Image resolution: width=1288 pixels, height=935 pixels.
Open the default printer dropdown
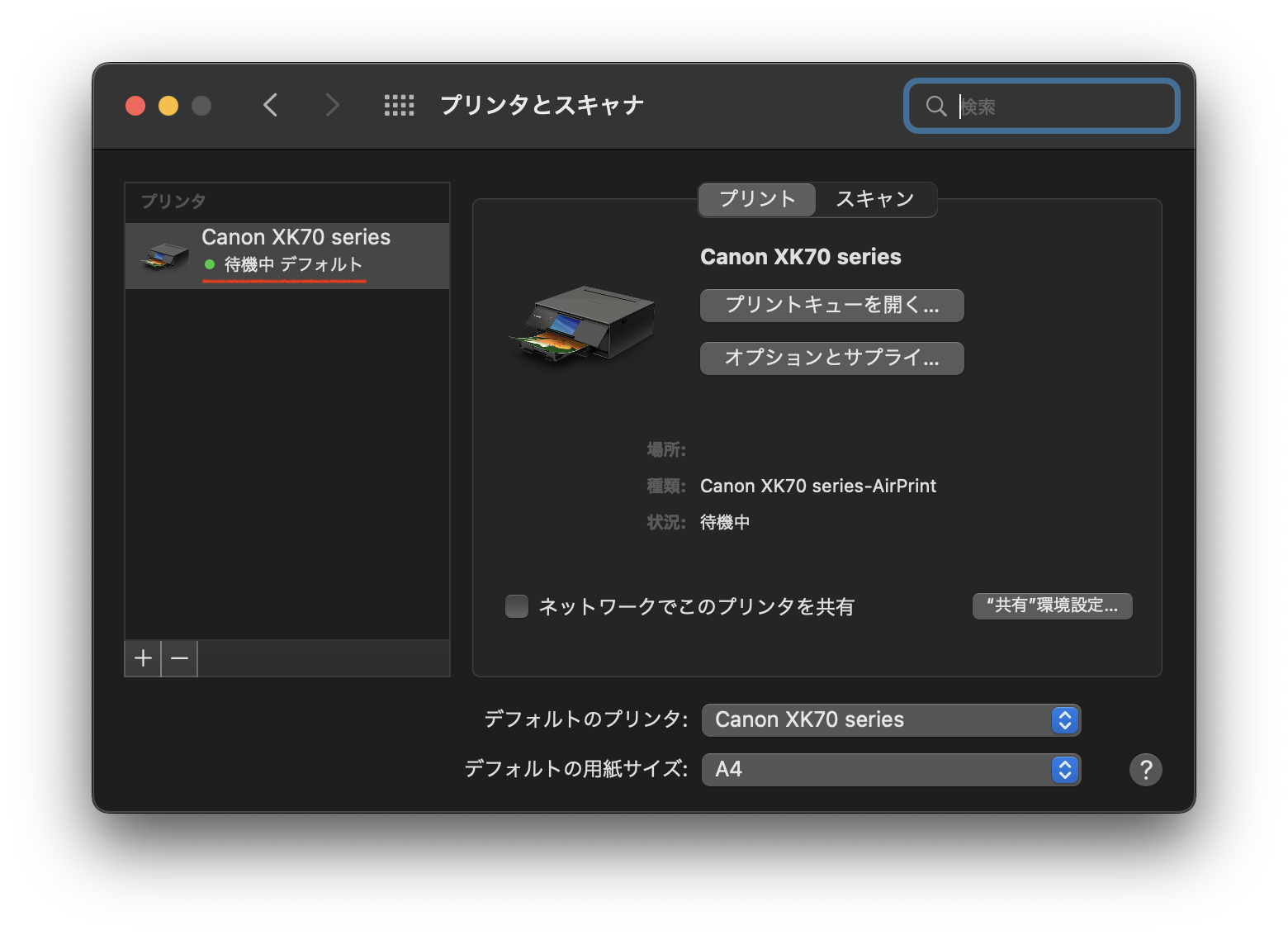(891, 720)
